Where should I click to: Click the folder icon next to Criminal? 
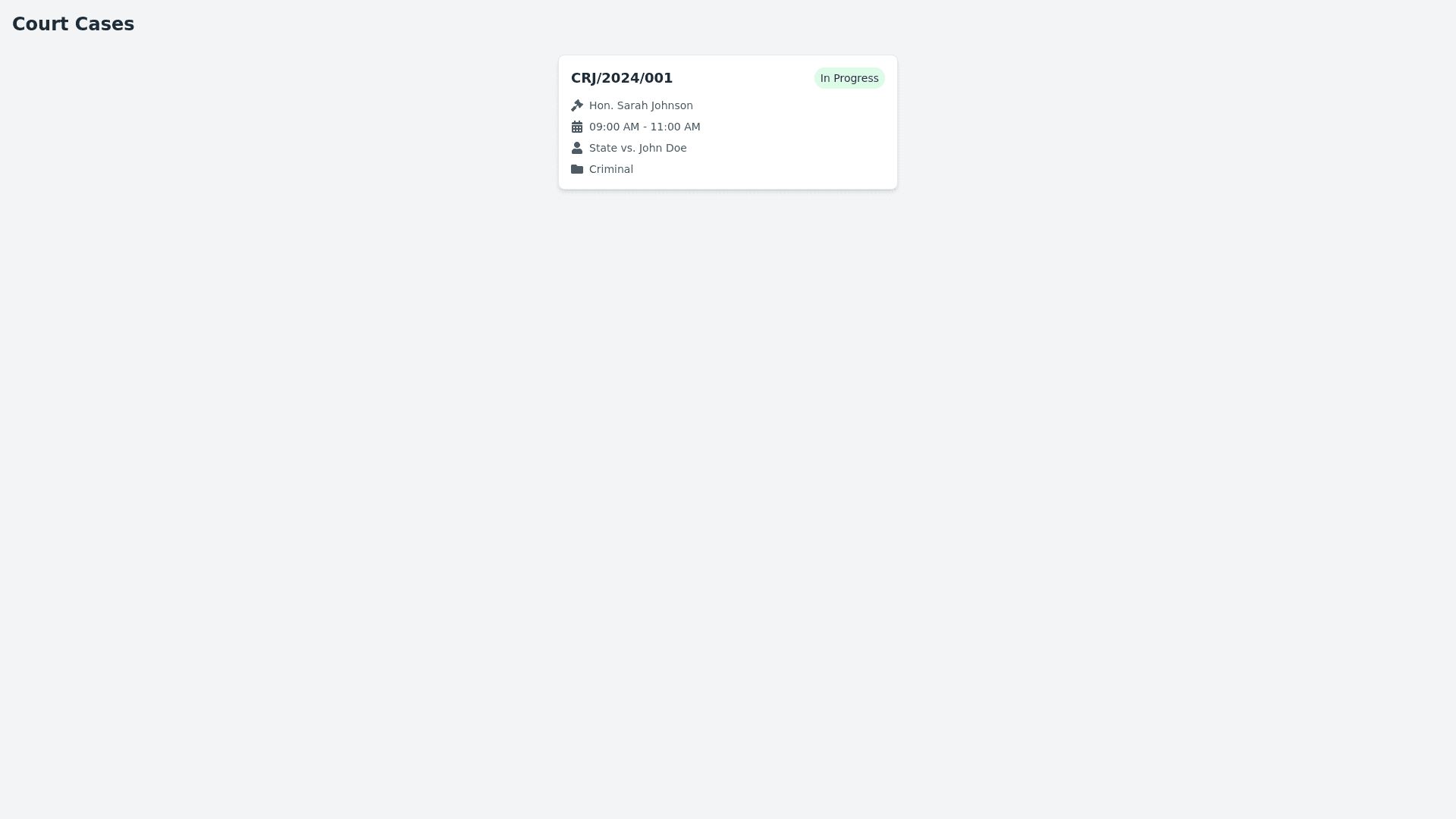click(577, 169)
